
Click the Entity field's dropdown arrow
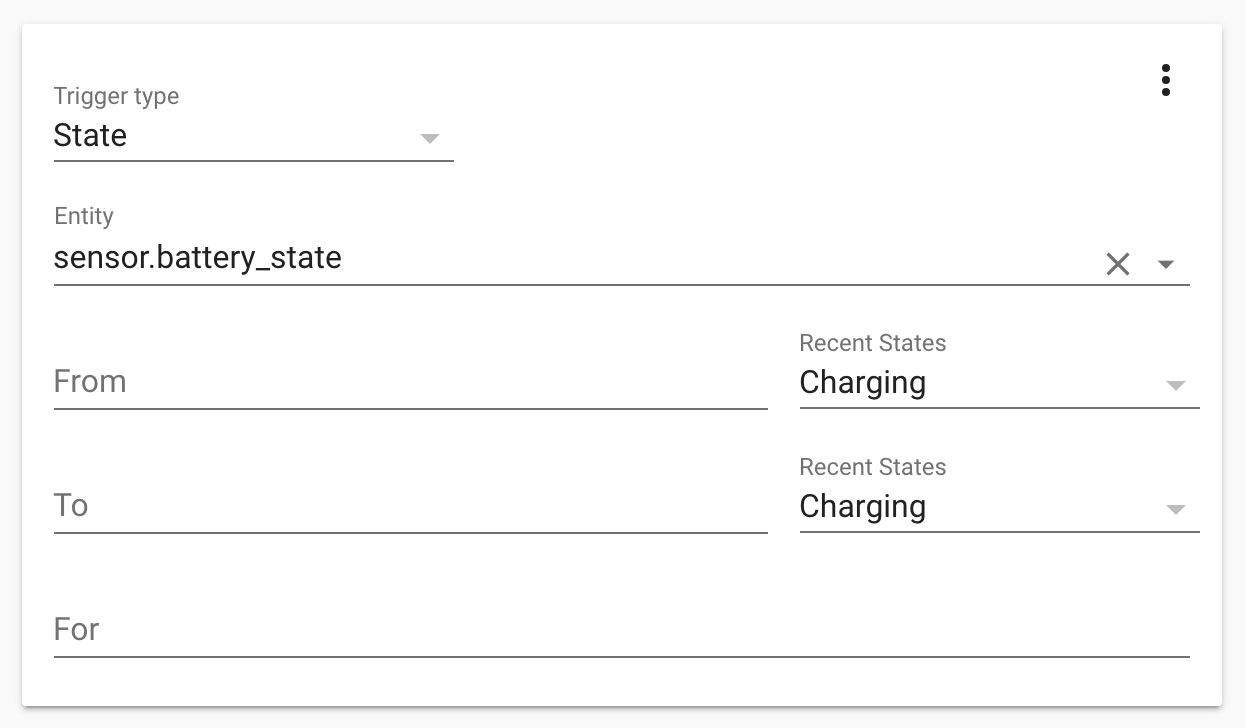[1165, 265]
